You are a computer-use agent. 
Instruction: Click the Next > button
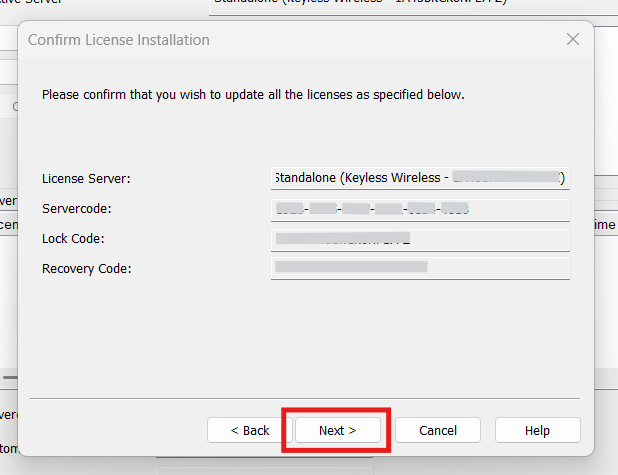(x=337, y=430)
